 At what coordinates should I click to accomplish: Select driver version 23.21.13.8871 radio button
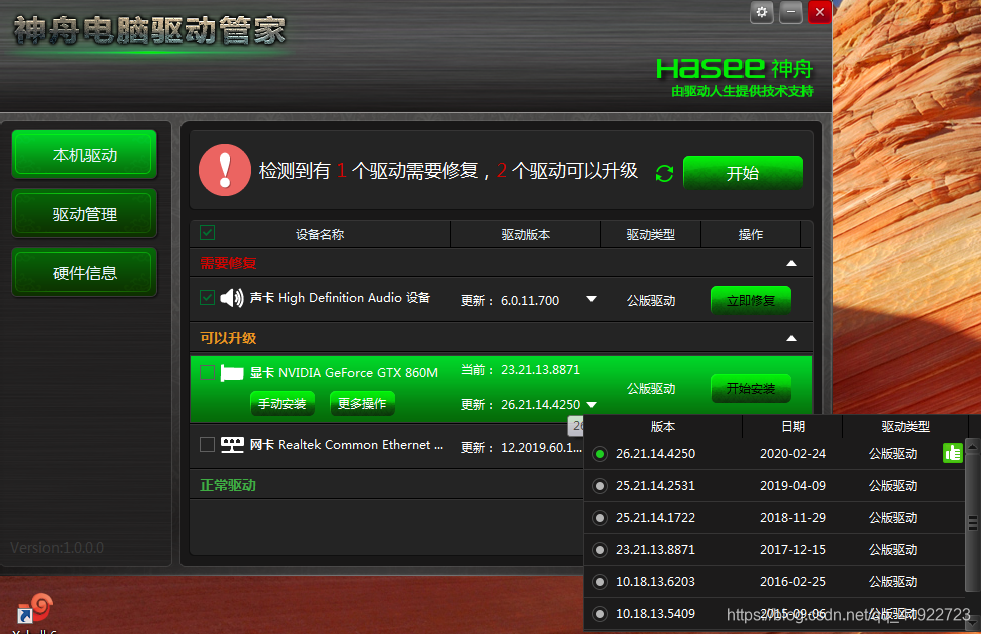(x=600, y=550)
